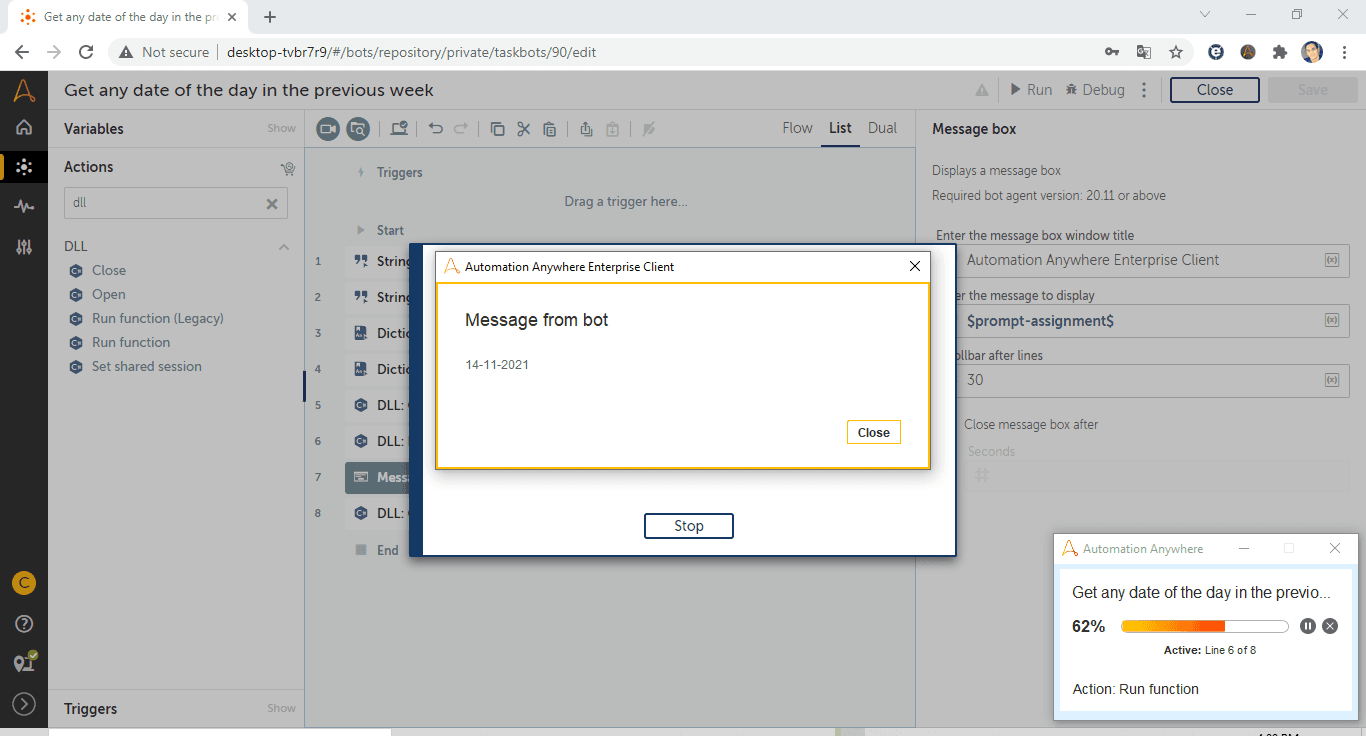Collapse the Start section arrow

361,230
